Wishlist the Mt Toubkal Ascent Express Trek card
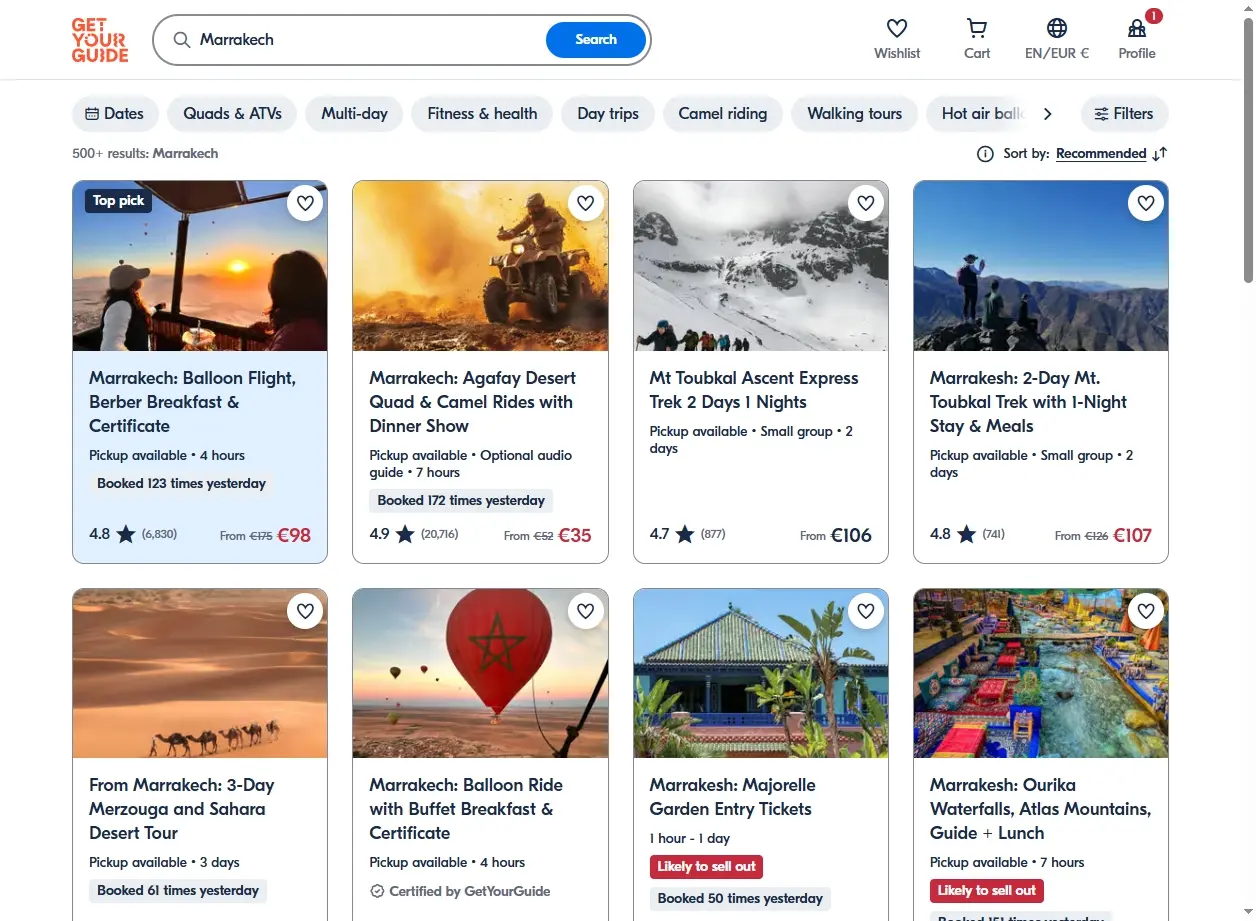 pyautogui.click(x=866, y=203)
